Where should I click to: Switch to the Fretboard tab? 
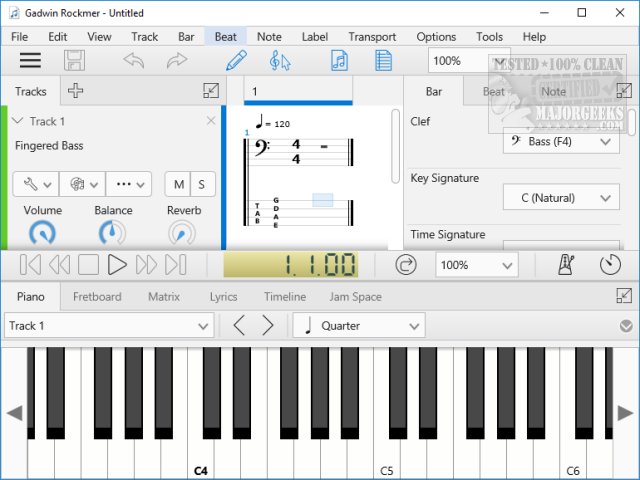click(x=97, y=296)
